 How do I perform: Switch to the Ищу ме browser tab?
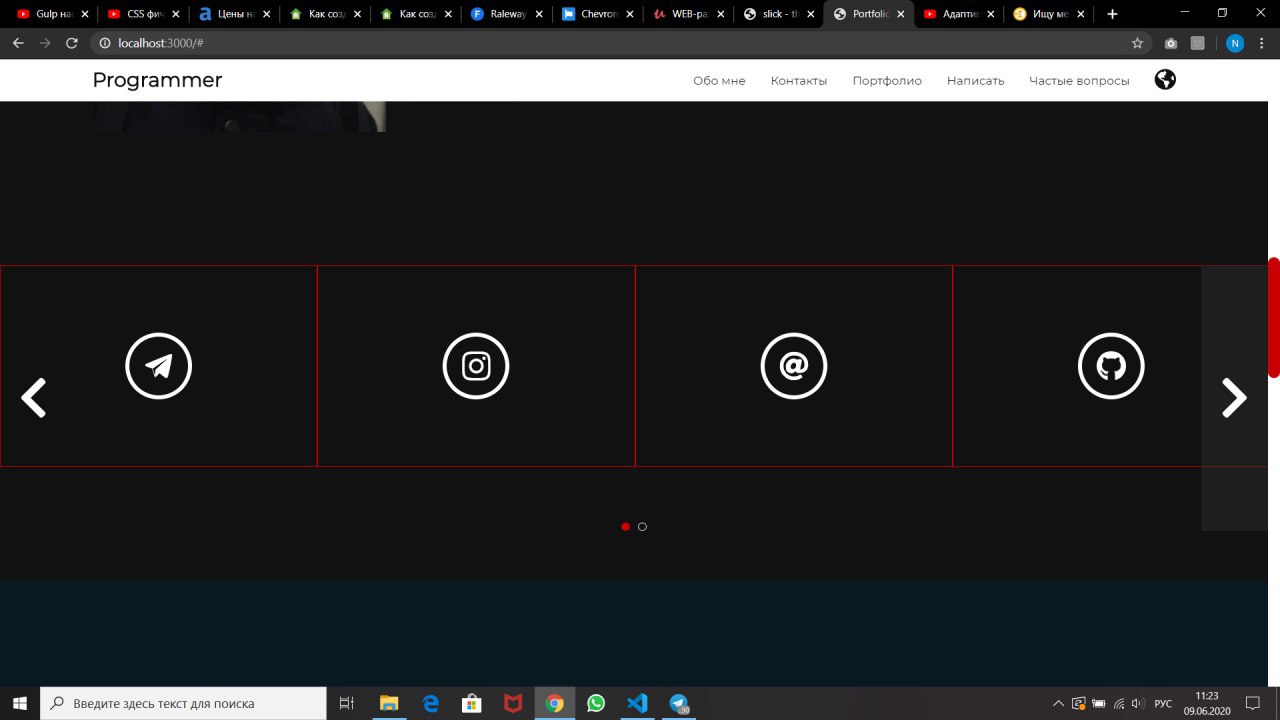coord(1051,14)
